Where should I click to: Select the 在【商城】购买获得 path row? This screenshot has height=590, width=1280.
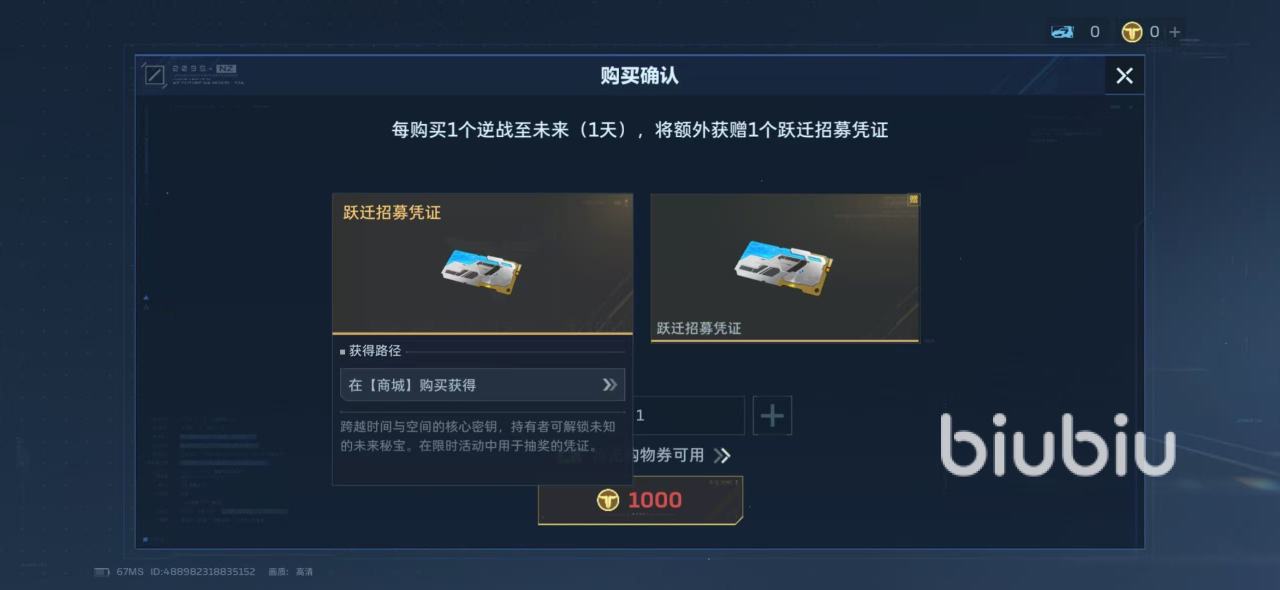[483, 385]
